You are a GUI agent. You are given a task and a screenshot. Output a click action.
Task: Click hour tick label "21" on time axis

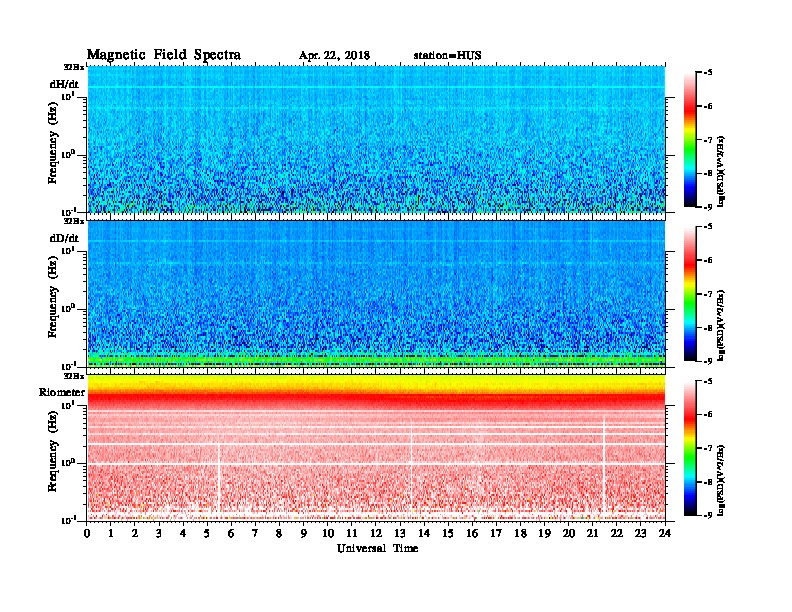[593, 533]
